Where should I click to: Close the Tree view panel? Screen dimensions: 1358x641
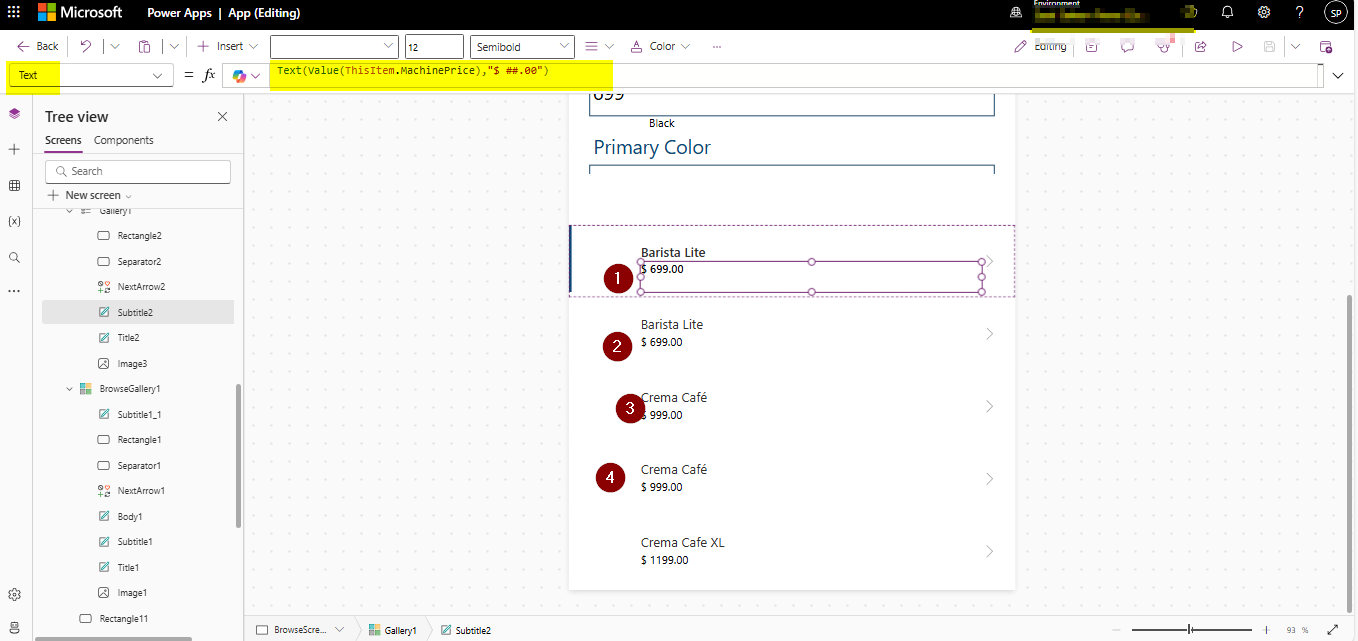pyautogui.click(x=222, y=117)
